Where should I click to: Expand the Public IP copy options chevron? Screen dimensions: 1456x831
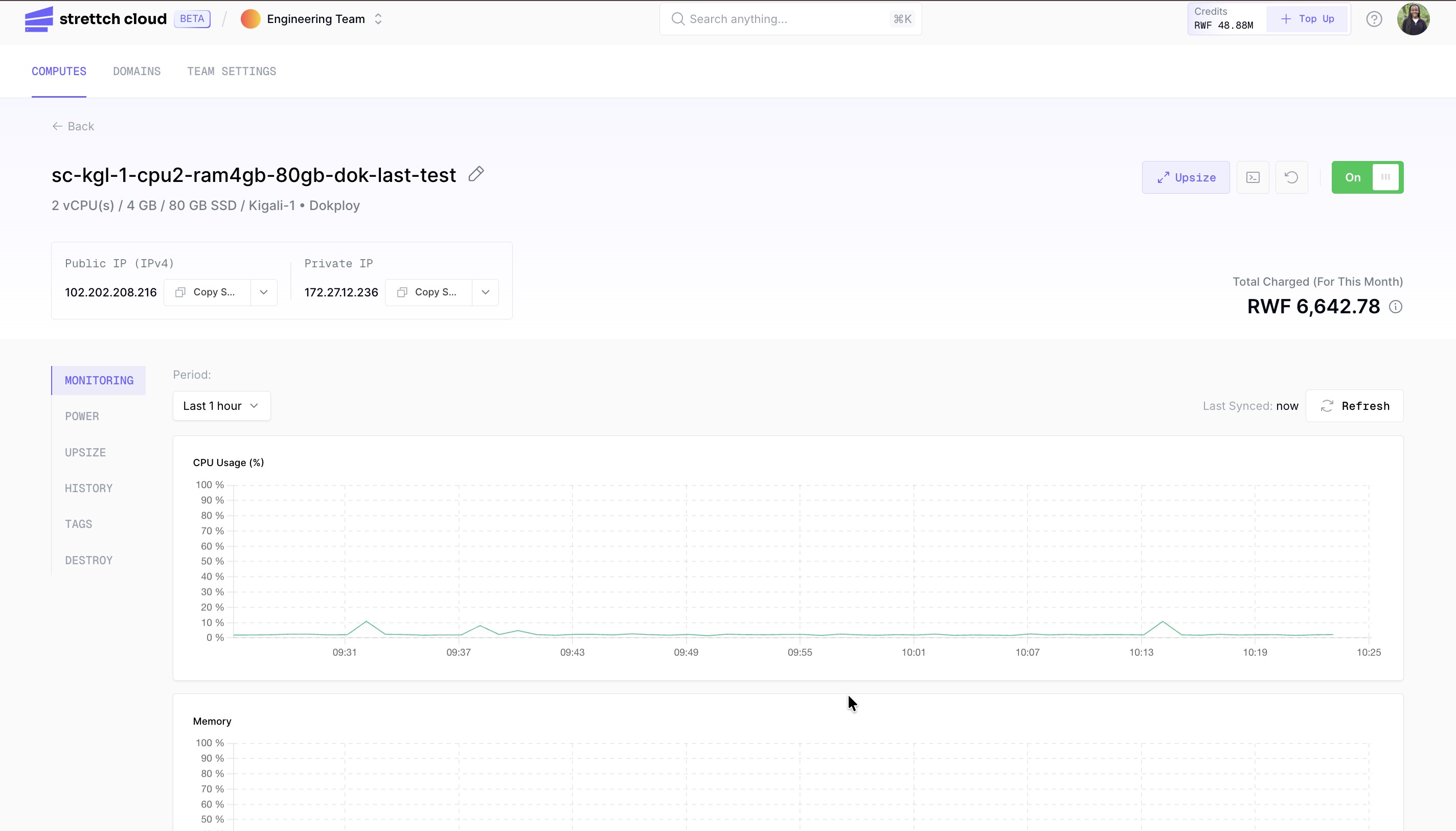(x=264, y=292)
